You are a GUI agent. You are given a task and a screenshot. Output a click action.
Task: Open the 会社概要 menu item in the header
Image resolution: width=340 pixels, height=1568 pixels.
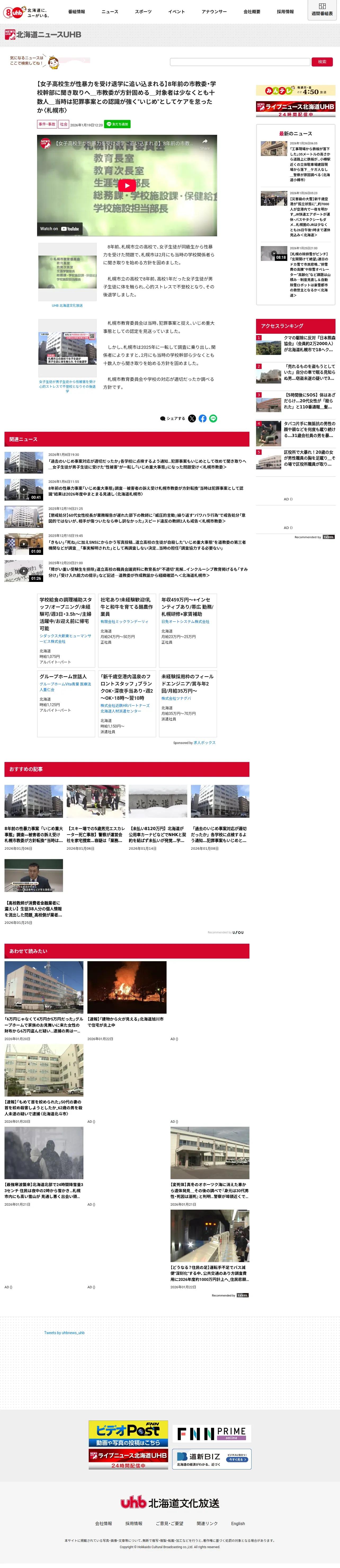click(252, 12)
